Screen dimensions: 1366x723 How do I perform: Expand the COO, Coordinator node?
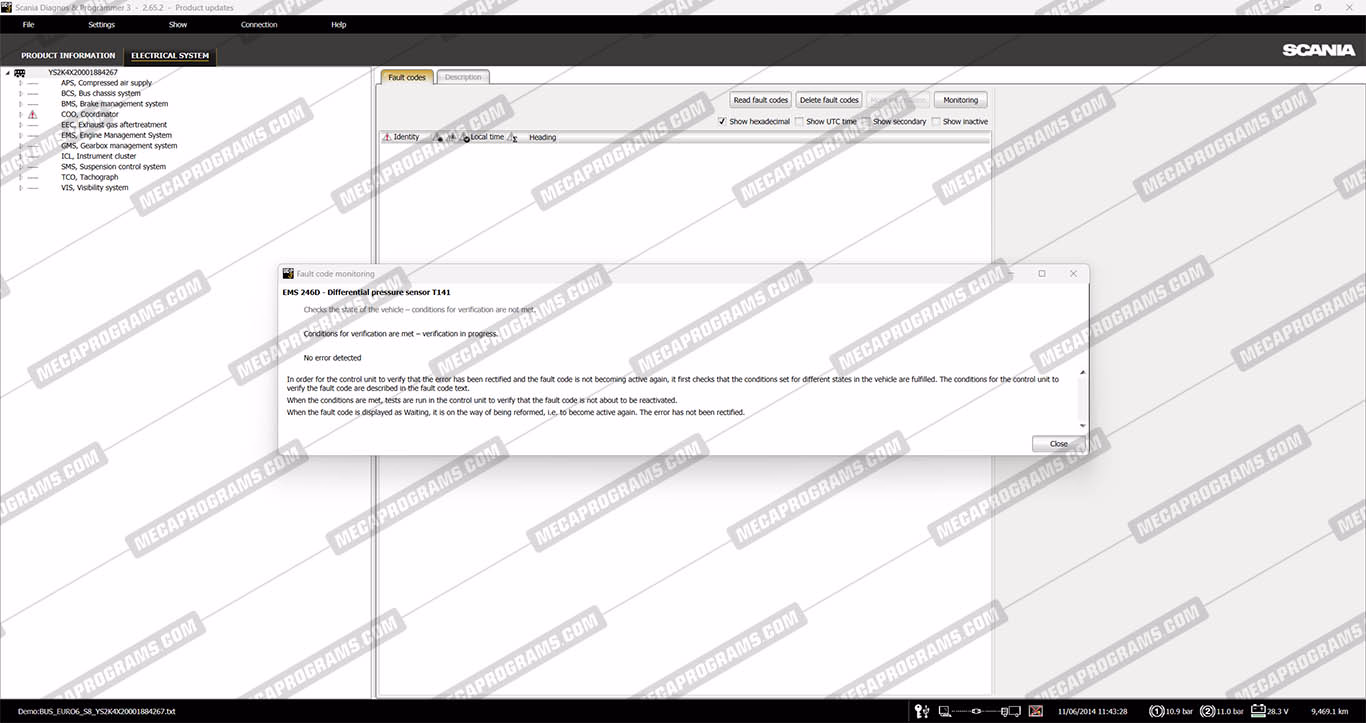pos(20,114)
